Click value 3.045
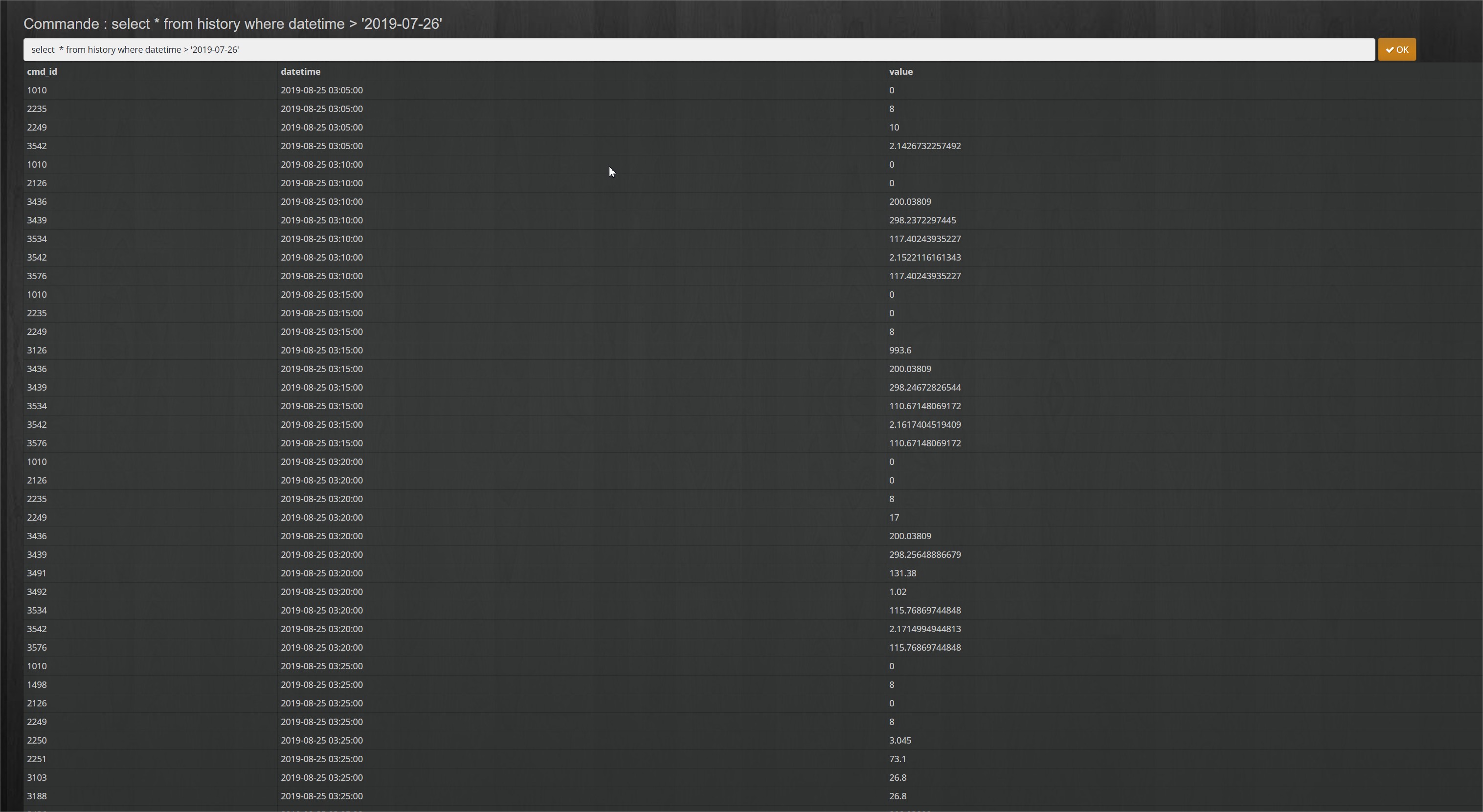The height and width of the screenshot is (812, 1483). 900,741
